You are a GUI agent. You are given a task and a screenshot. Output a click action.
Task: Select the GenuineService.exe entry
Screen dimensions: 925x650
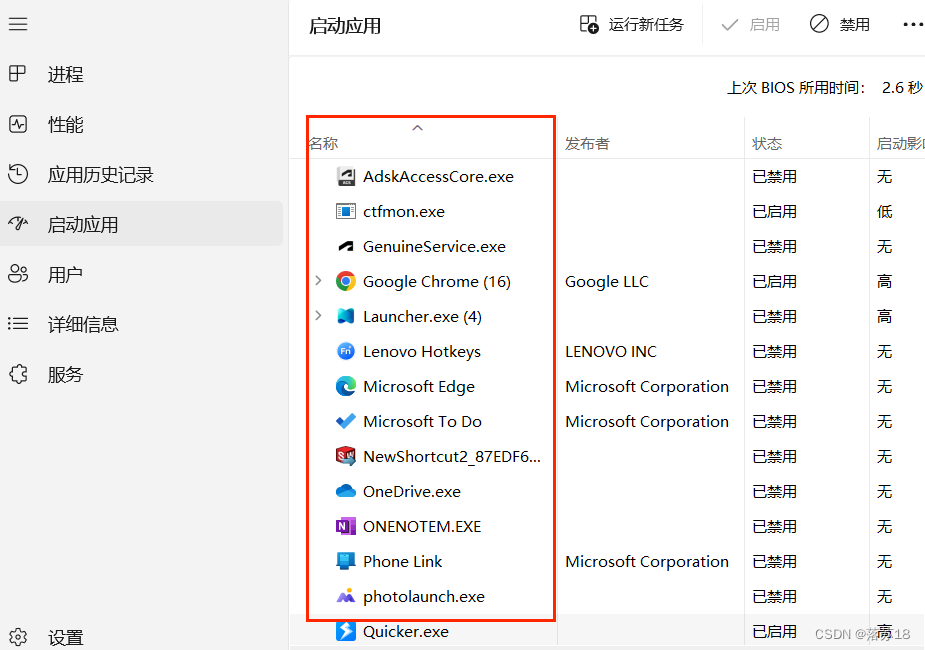click(434, 247)
